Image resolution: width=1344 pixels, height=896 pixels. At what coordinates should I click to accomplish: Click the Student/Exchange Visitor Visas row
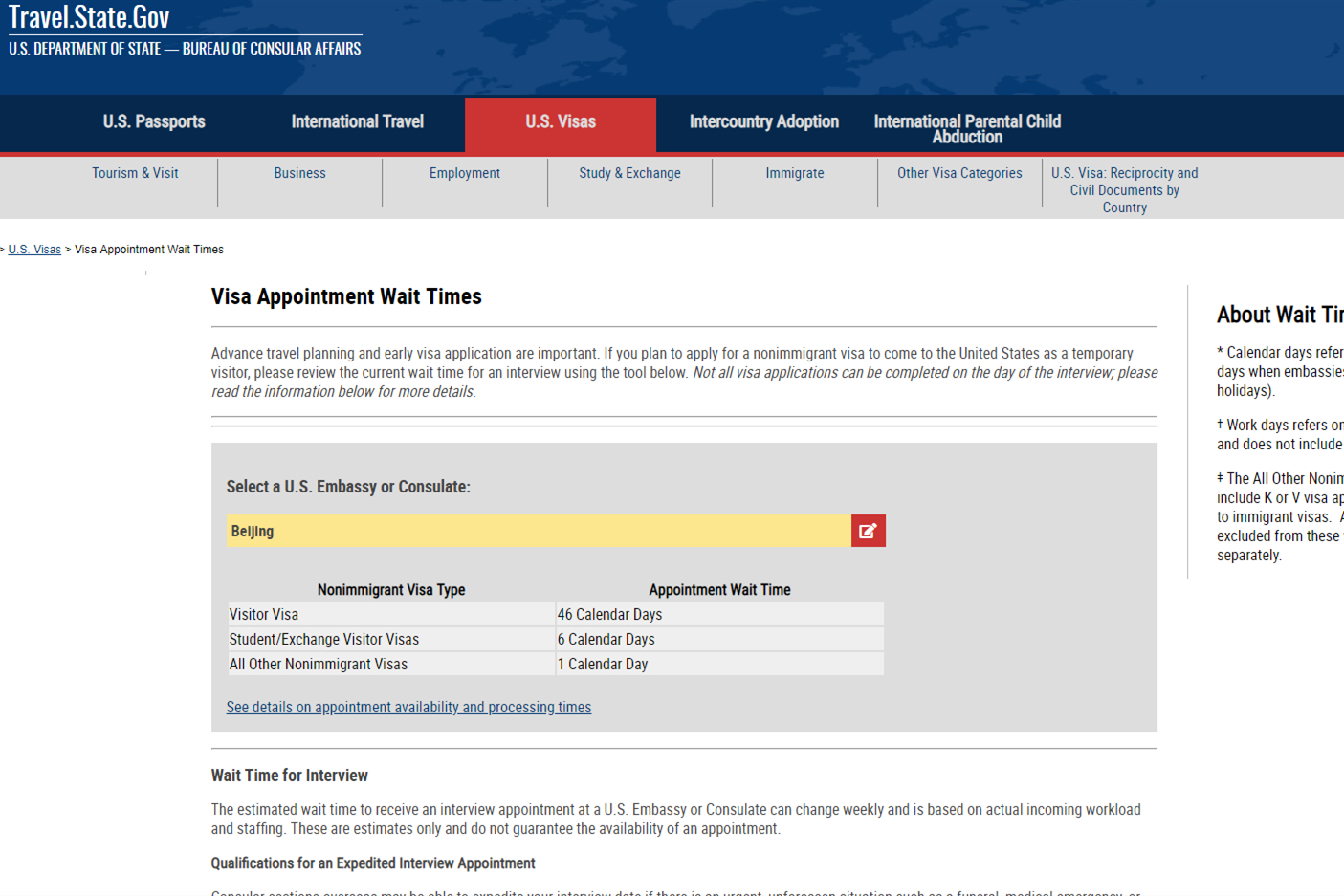pyautogui.click(x=555, y=640)
